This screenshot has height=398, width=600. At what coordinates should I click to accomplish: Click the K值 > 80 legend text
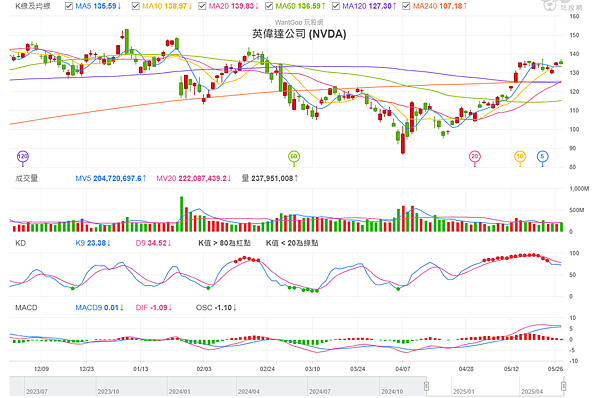click(224, 243)
